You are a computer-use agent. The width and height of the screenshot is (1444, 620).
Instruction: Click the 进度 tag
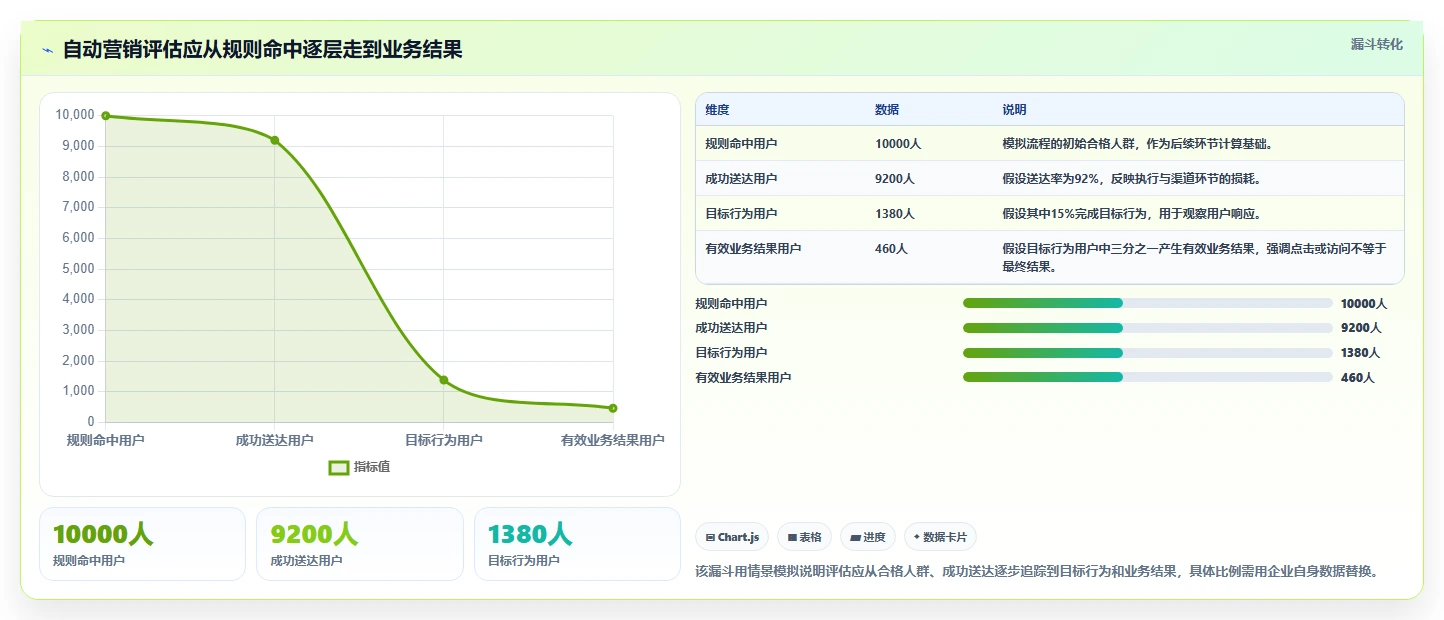coord(868,537)
